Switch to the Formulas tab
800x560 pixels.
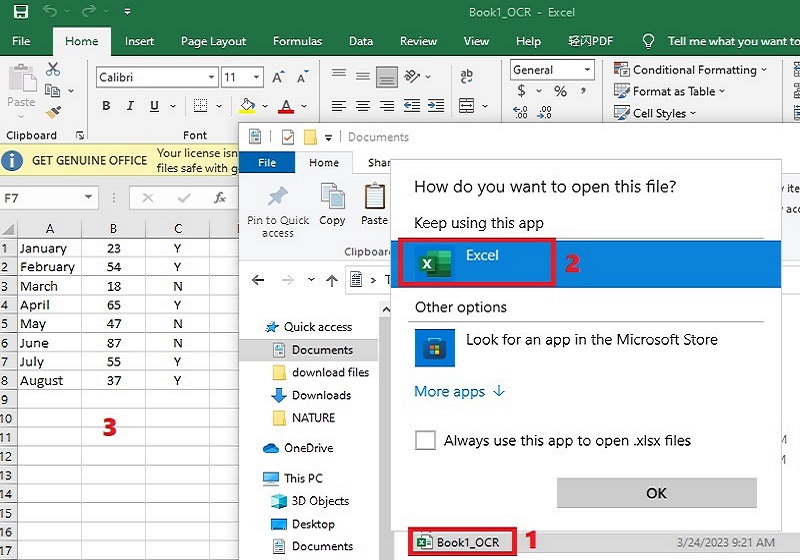[297, 41]
